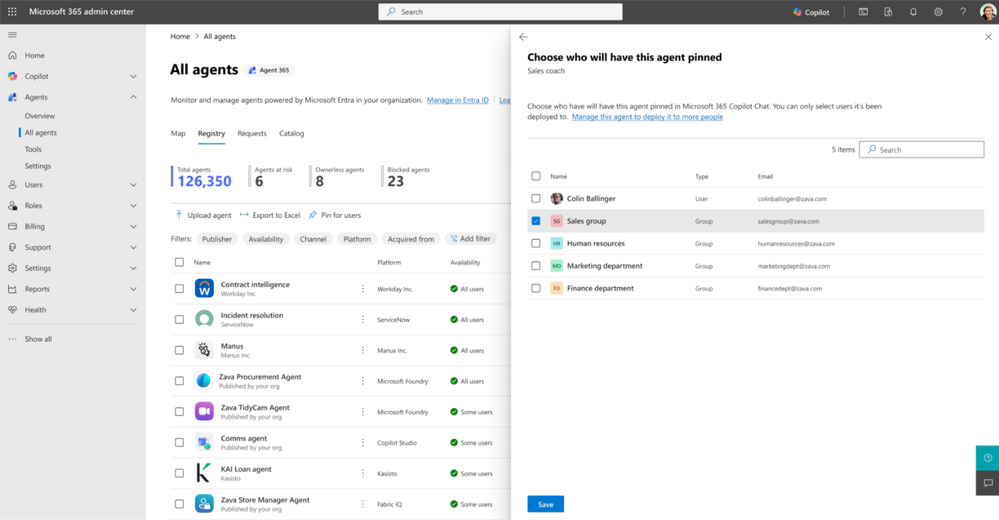Expand the Users nav section
Image resolution: width=999 pixels, height=520 pixels.
point(133,185)
